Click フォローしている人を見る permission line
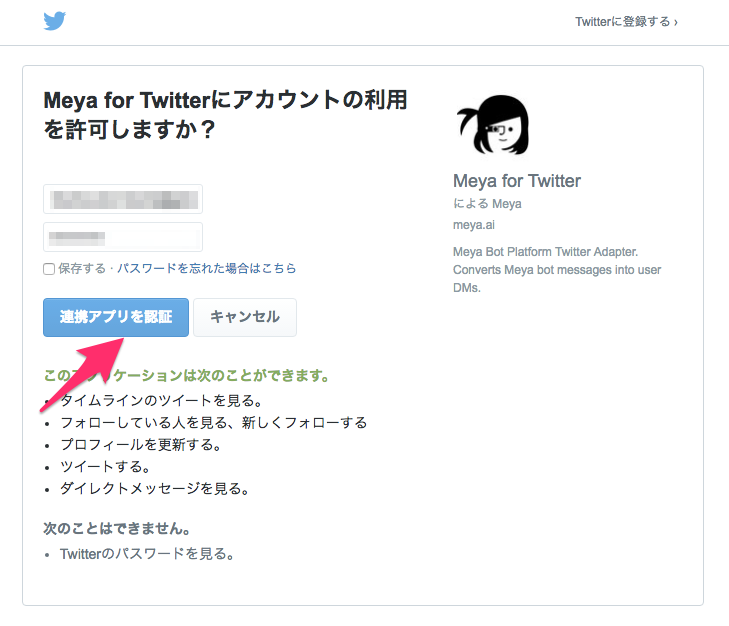Viewport: 729px width, 626px height. (x=214, y=422)
